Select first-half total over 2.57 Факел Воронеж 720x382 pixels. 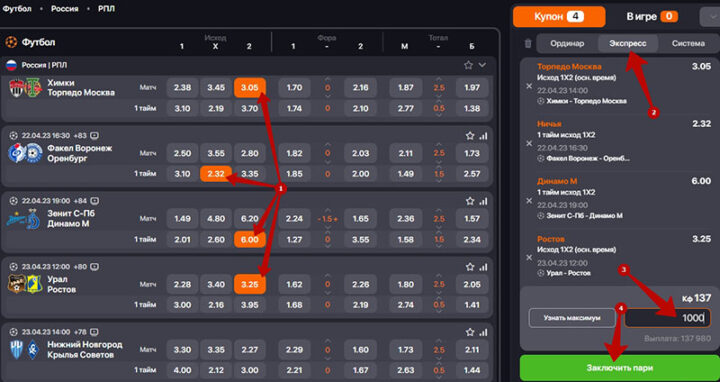click(x=472, y=174)
